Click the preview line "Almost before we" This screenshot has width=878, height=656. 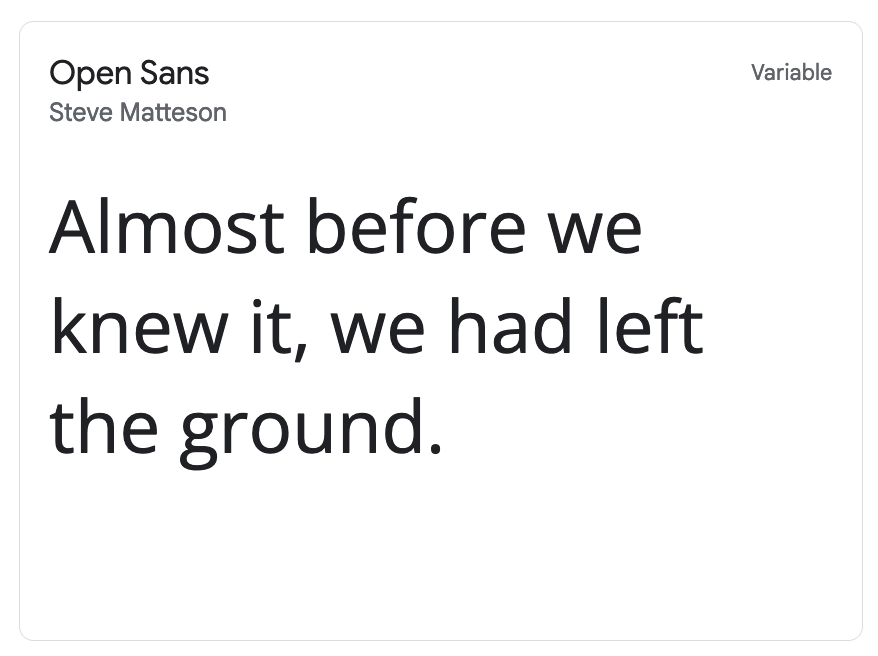click(x=345, y=227)
